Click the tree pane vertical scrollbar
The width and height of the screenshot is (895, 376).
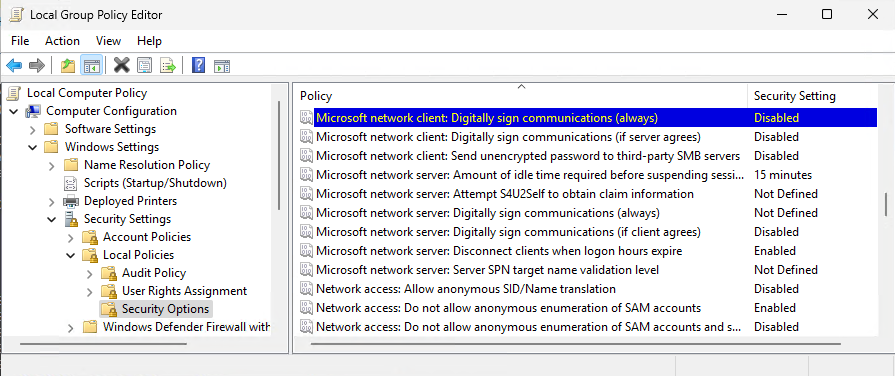(279, 155)
